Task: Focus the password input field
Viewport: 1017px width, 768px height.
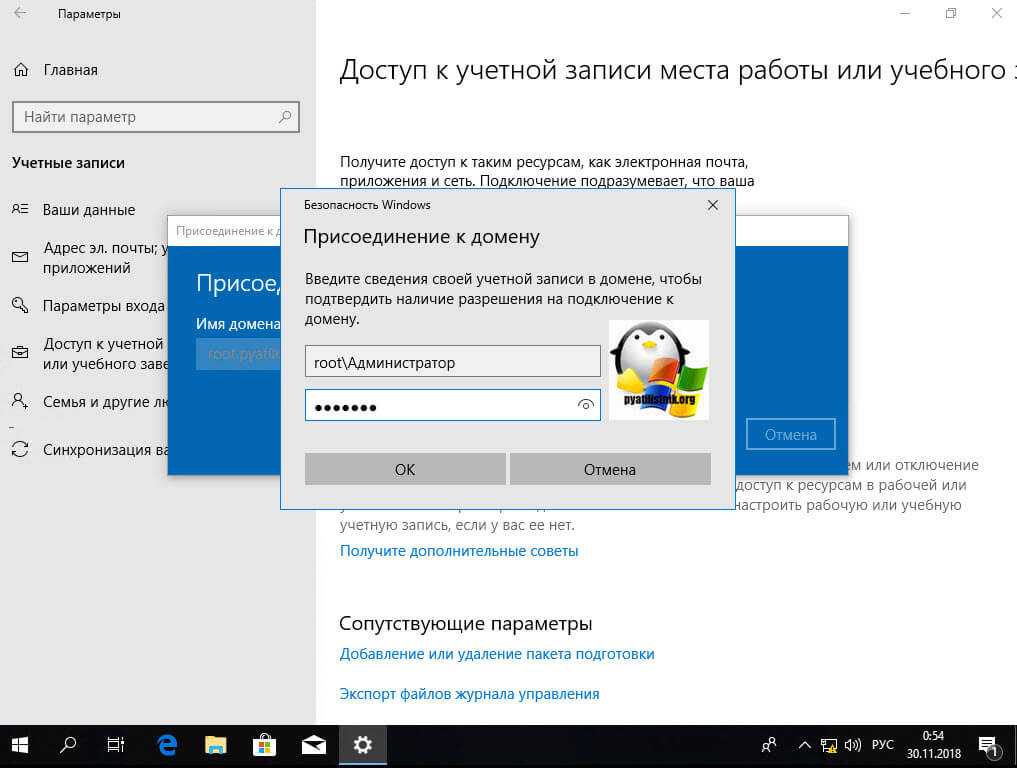Action: click(x=440, y=405)
